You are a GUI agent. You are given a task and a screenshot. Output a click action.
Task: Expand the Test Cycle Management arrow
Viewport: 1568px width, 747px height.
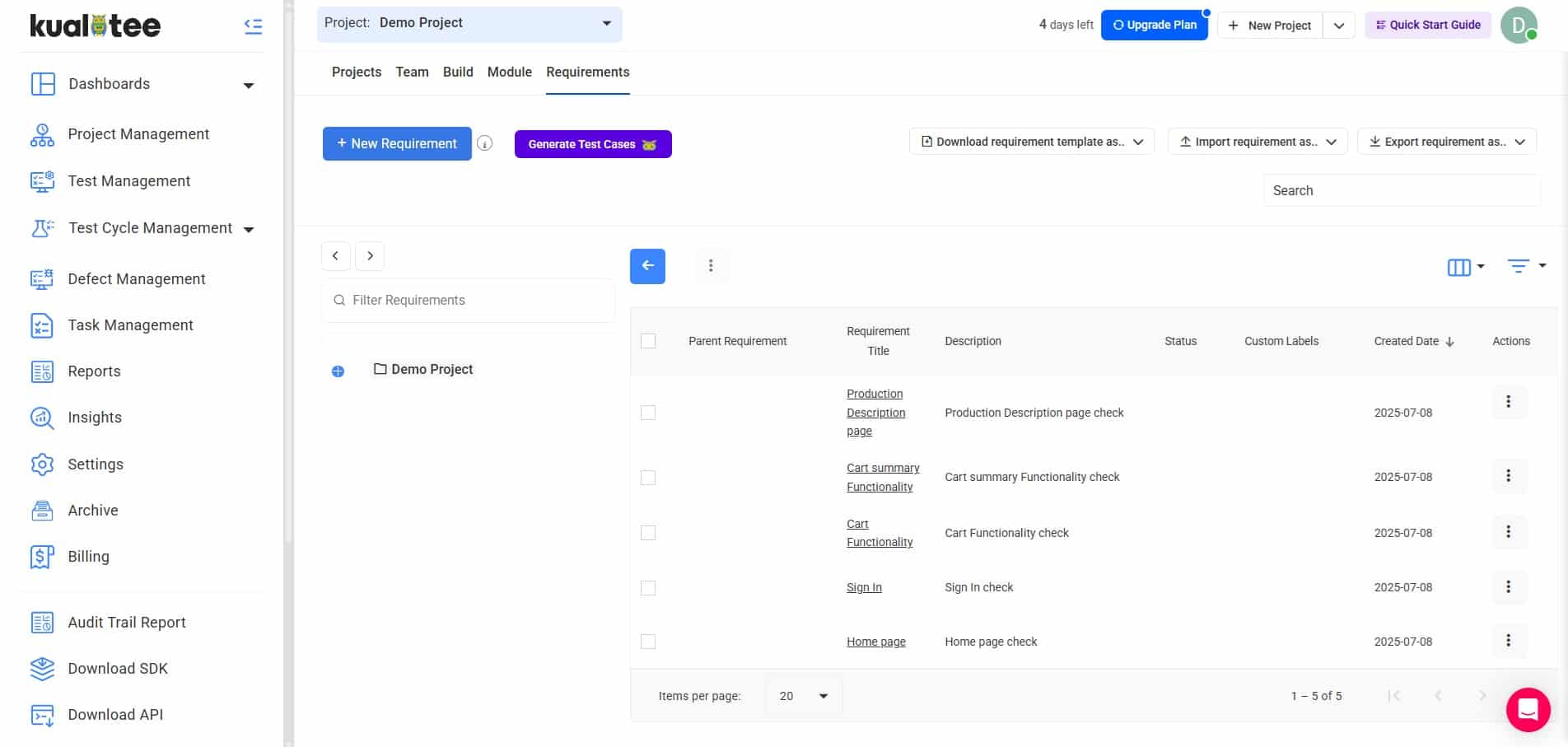coord(249,230)
